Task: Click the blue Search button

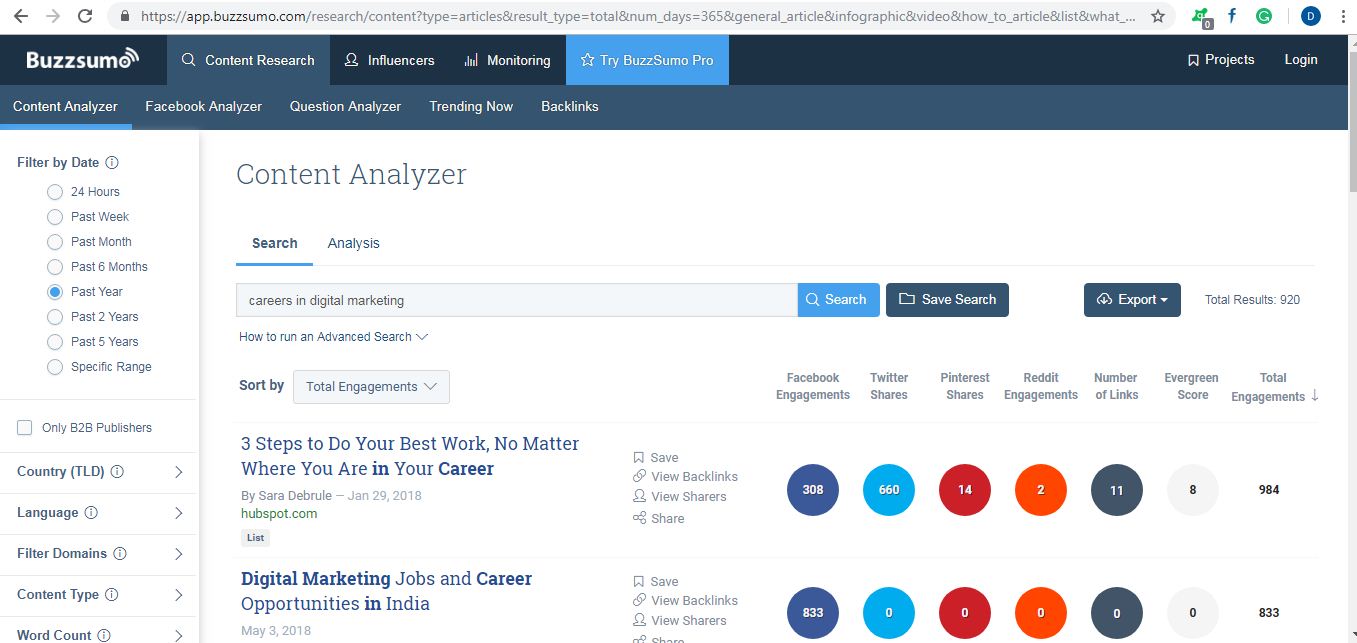Action: [838, 299]
